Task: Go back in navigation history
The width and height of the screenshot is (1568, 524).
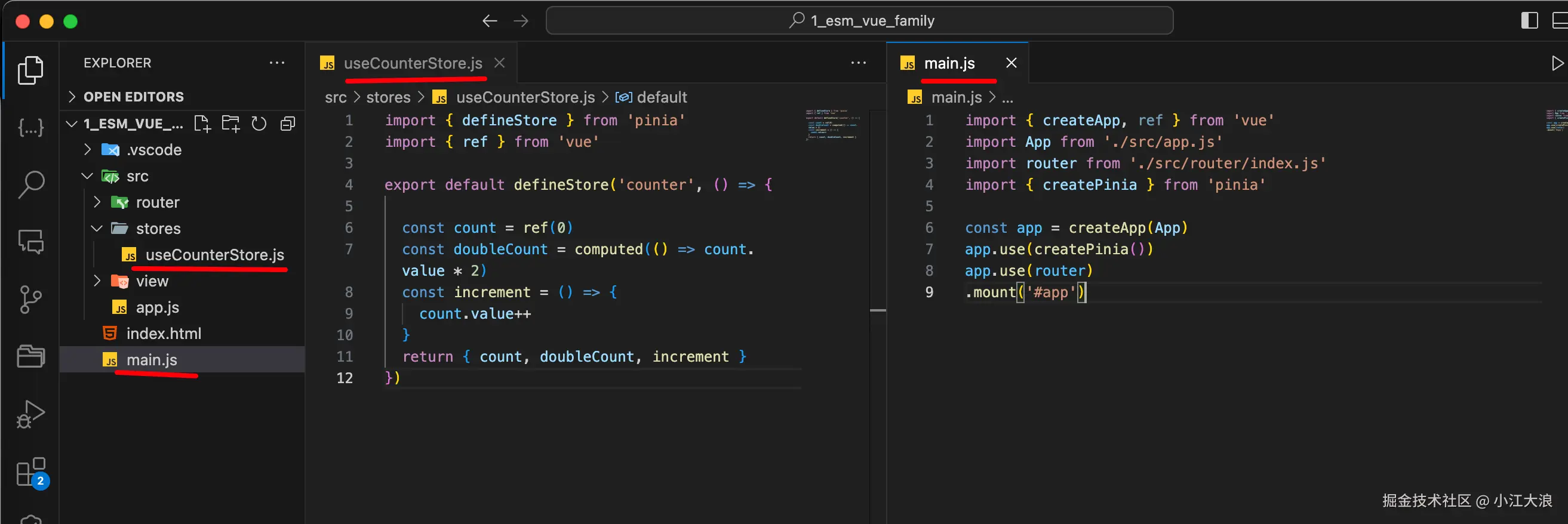Action: click(x=490, y=21)
